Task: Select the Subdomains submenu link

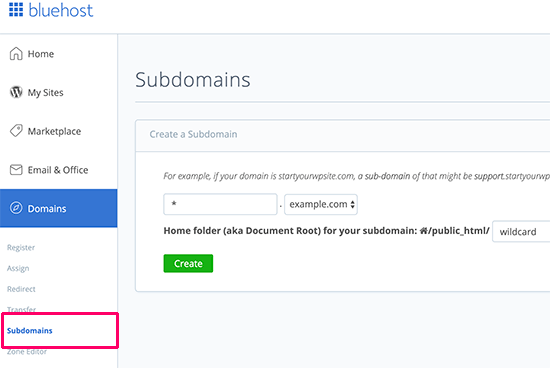Action: (x=29, y=330)
